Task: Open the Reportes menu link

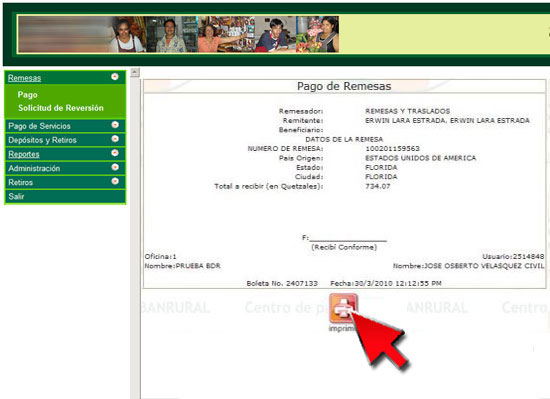Action: [24, 154]
